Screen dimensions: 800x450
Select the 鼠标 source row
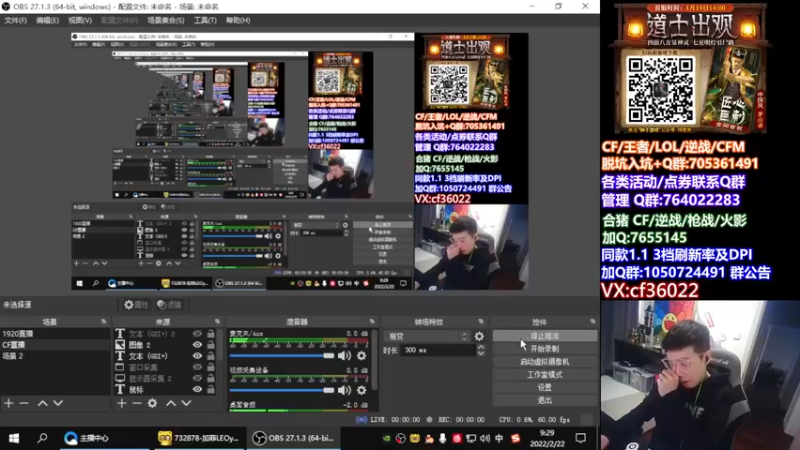pos(166,389)
